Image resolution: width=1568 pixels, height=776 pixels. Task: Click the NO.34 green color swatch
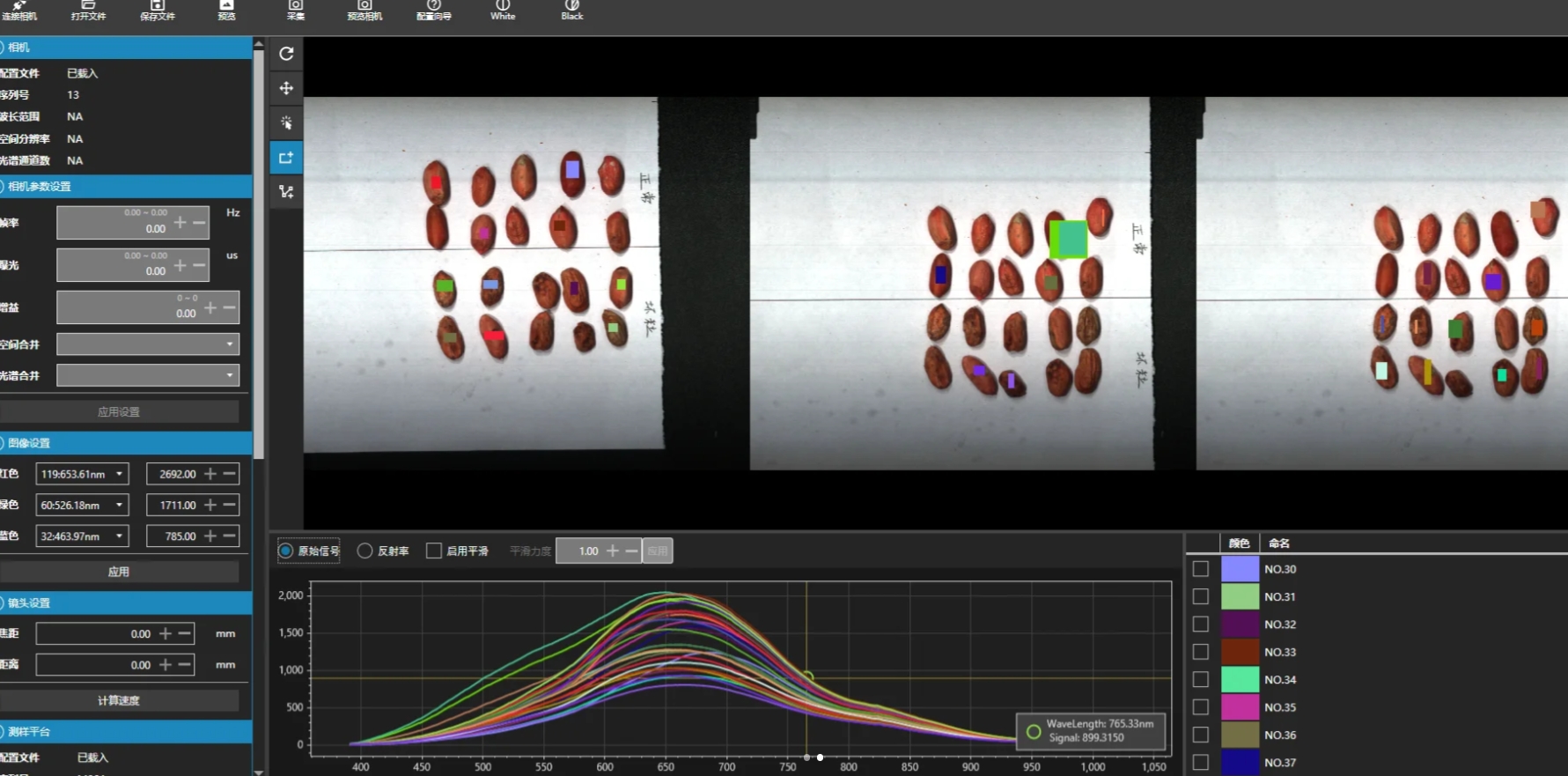[1240, 679]
